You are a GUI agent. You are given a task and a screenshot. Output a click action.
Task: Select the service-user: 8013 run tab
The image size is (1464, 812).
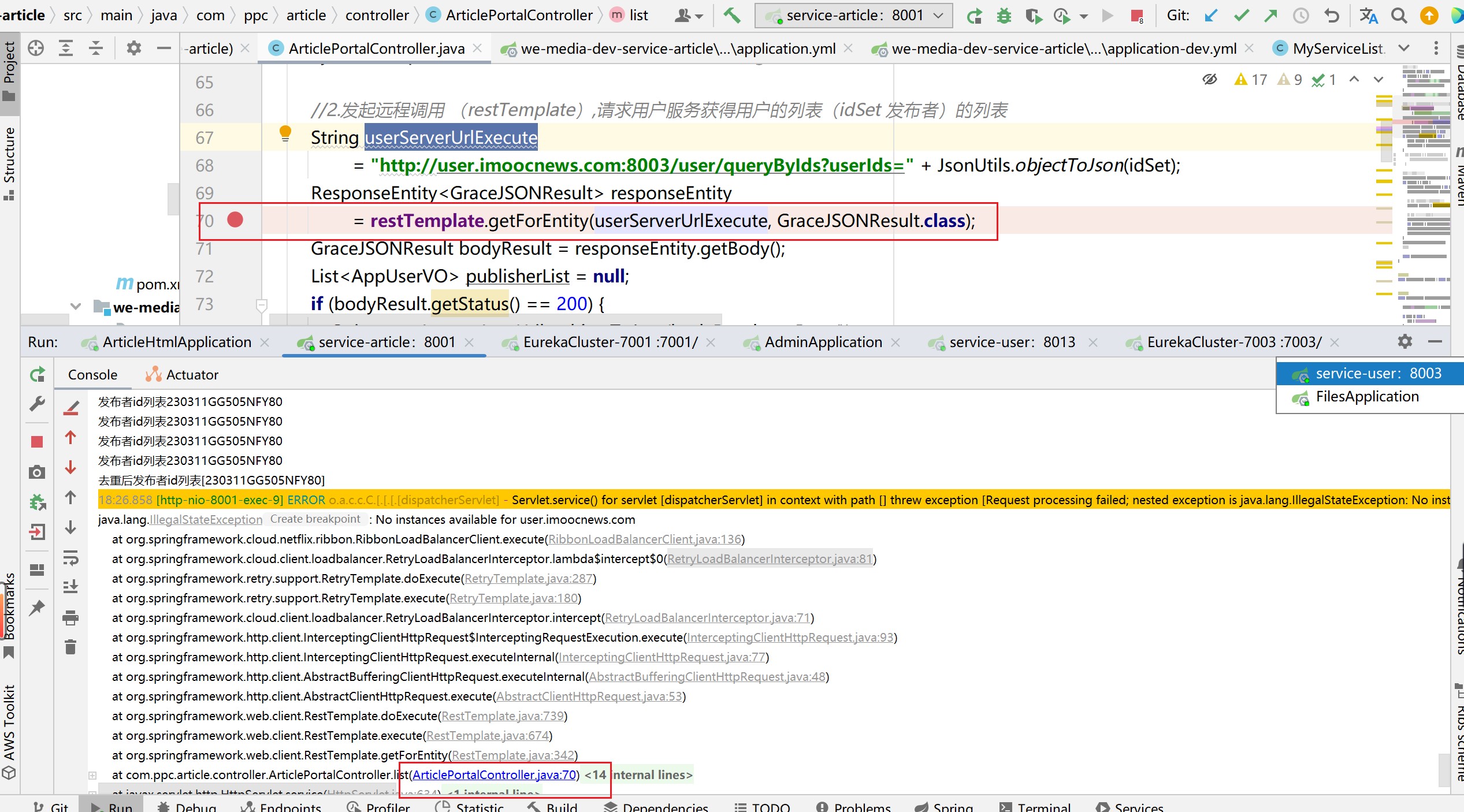1010,341
